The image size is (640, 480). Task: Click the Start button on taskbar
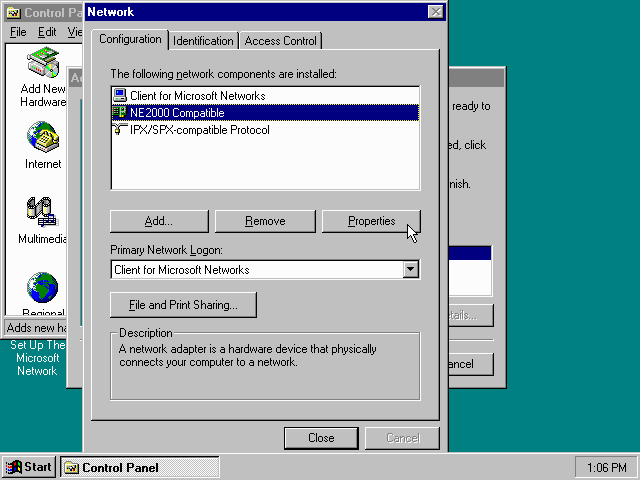(x=29, y=467)
